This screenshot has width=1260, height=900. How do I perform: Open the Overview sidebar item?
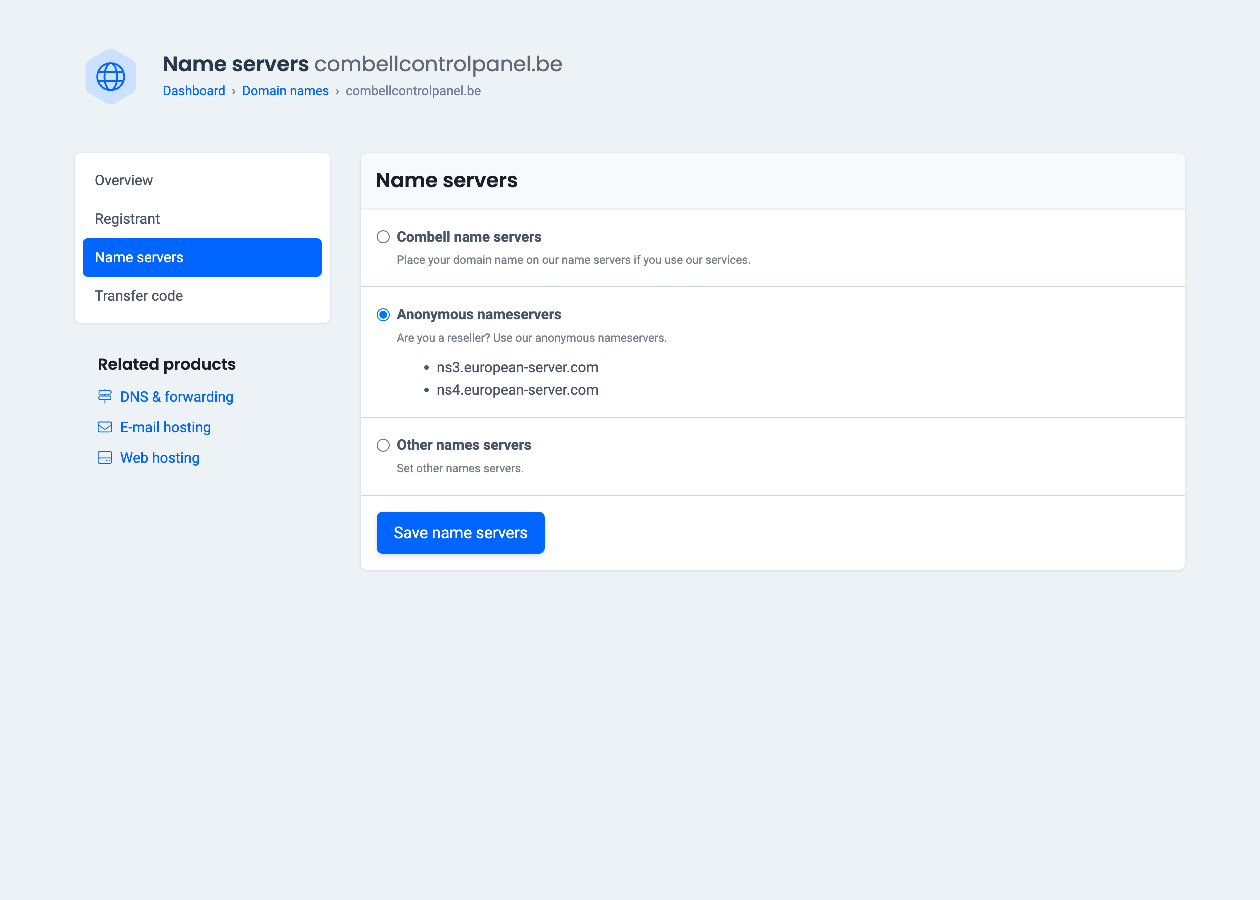[202, 180]
